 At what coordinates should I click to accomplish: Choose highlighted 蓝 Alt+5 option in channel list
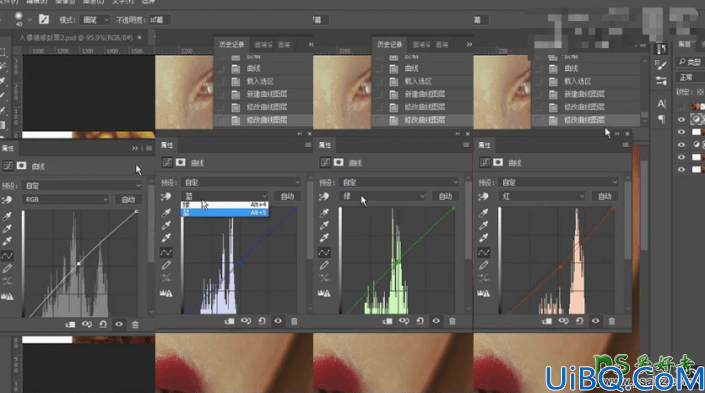tap(225, 212)
